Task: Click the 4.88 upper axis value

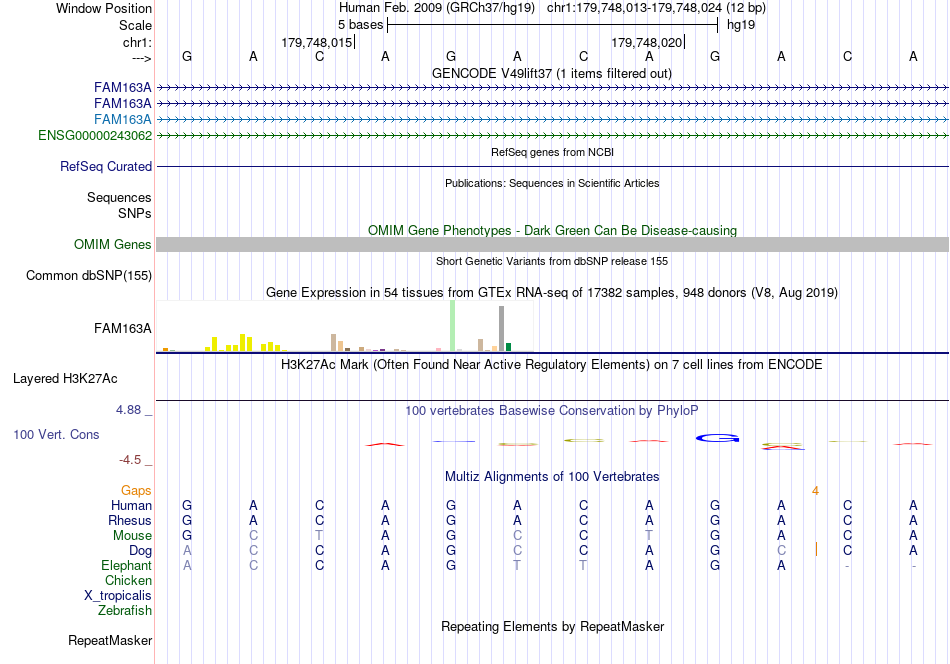Action: [x=128, y=410]
